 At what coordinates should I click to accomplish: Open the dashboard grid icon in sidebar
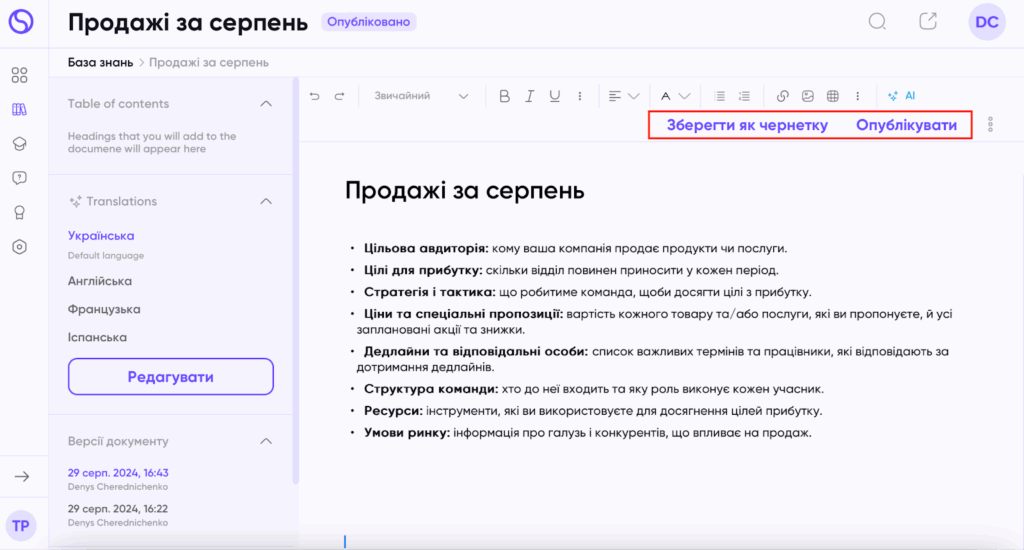click(20, 75)
